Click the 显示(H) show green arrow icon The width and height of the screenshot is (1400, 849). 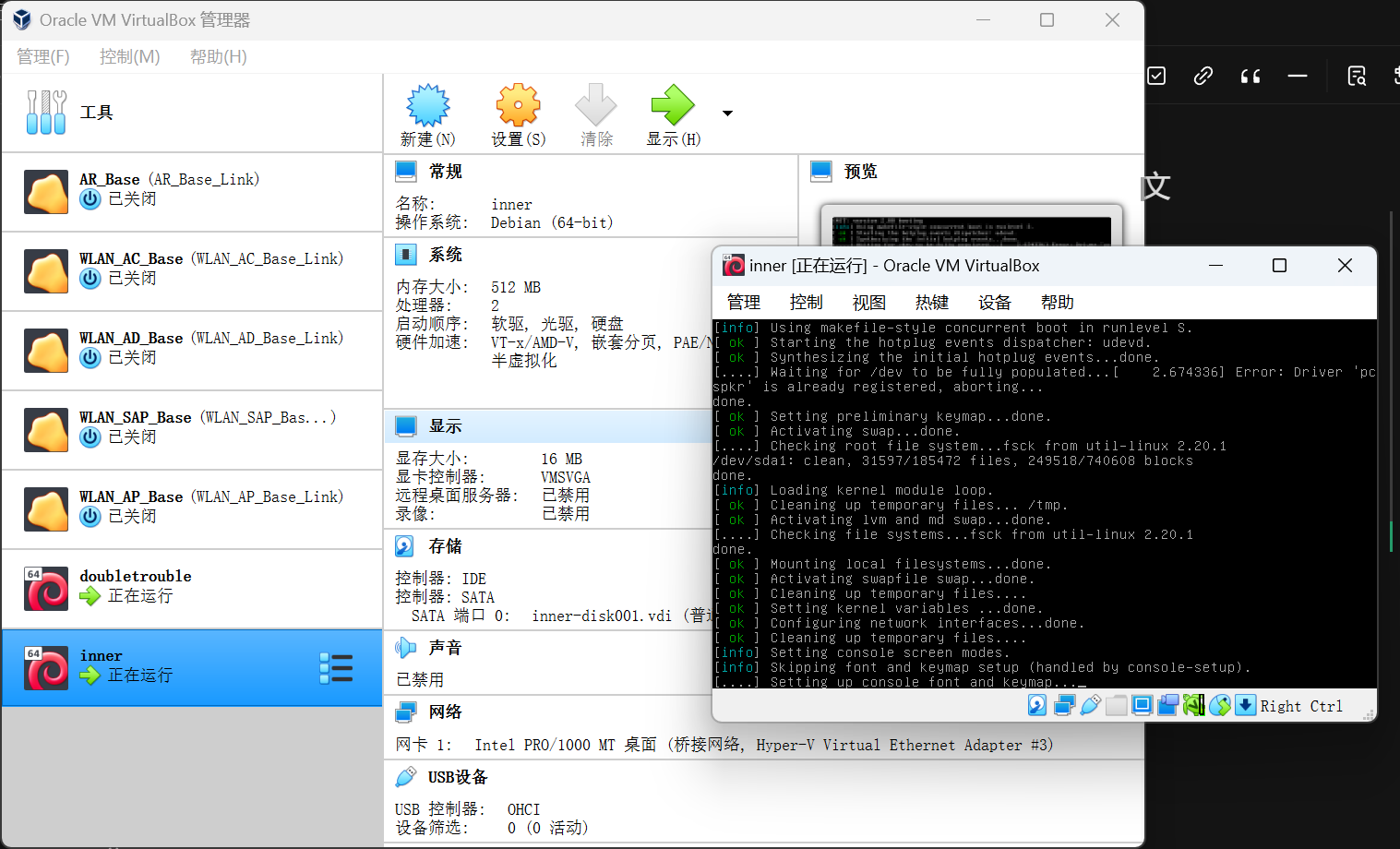(673, 105)
